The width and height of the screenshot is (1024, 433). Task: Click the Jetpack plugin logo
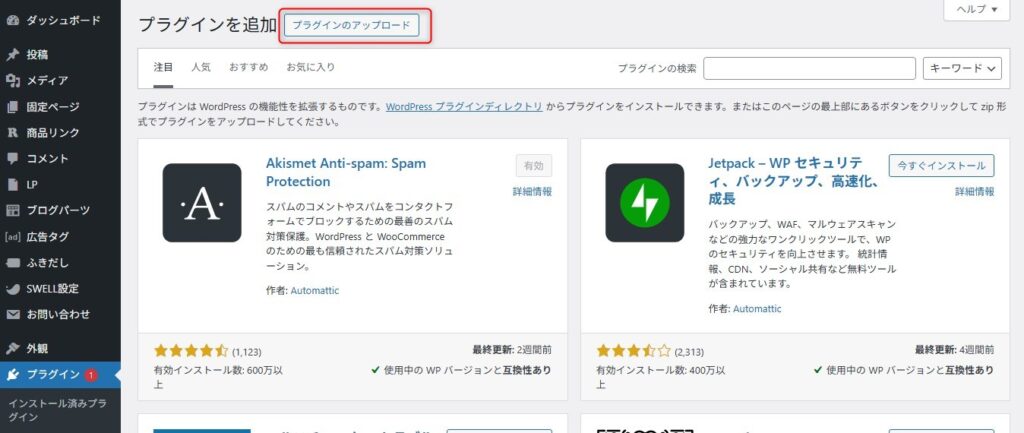[645, 202]
